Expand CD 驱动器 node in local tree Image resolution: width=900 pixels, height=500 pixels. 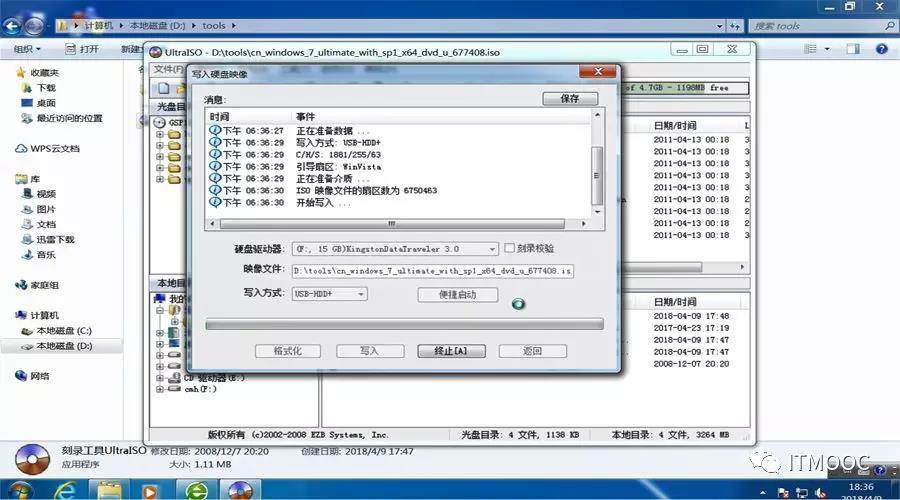[x=160, y=378]
